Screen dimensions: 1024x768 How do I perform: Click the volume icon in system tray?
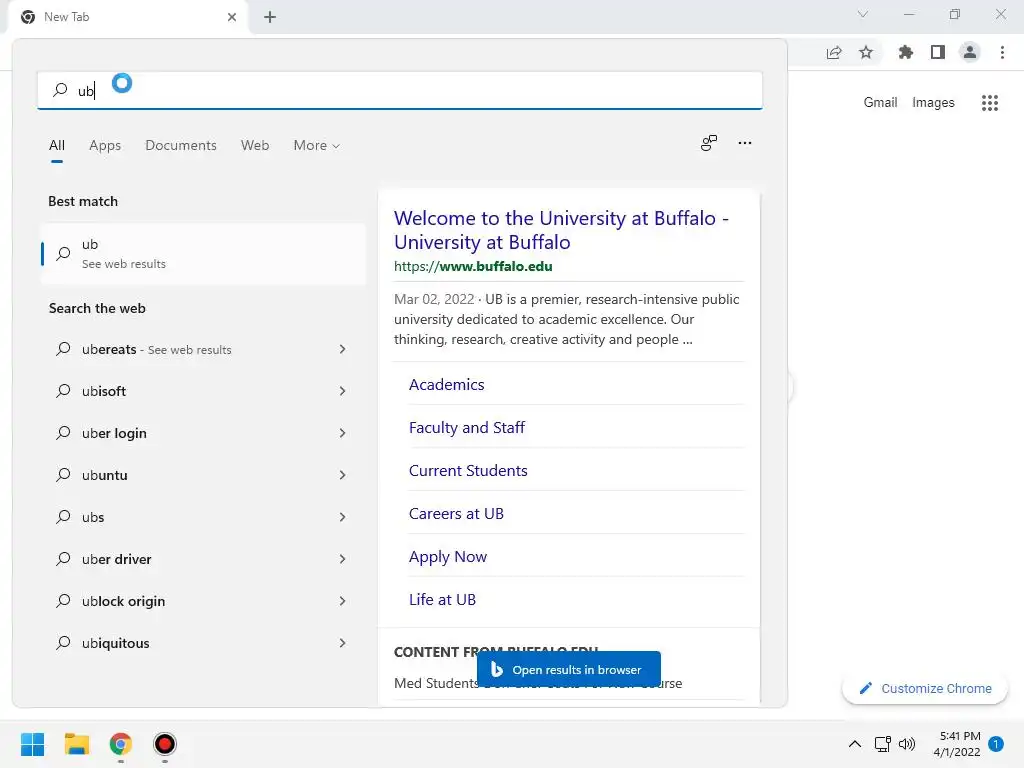[x=907, y=744]
